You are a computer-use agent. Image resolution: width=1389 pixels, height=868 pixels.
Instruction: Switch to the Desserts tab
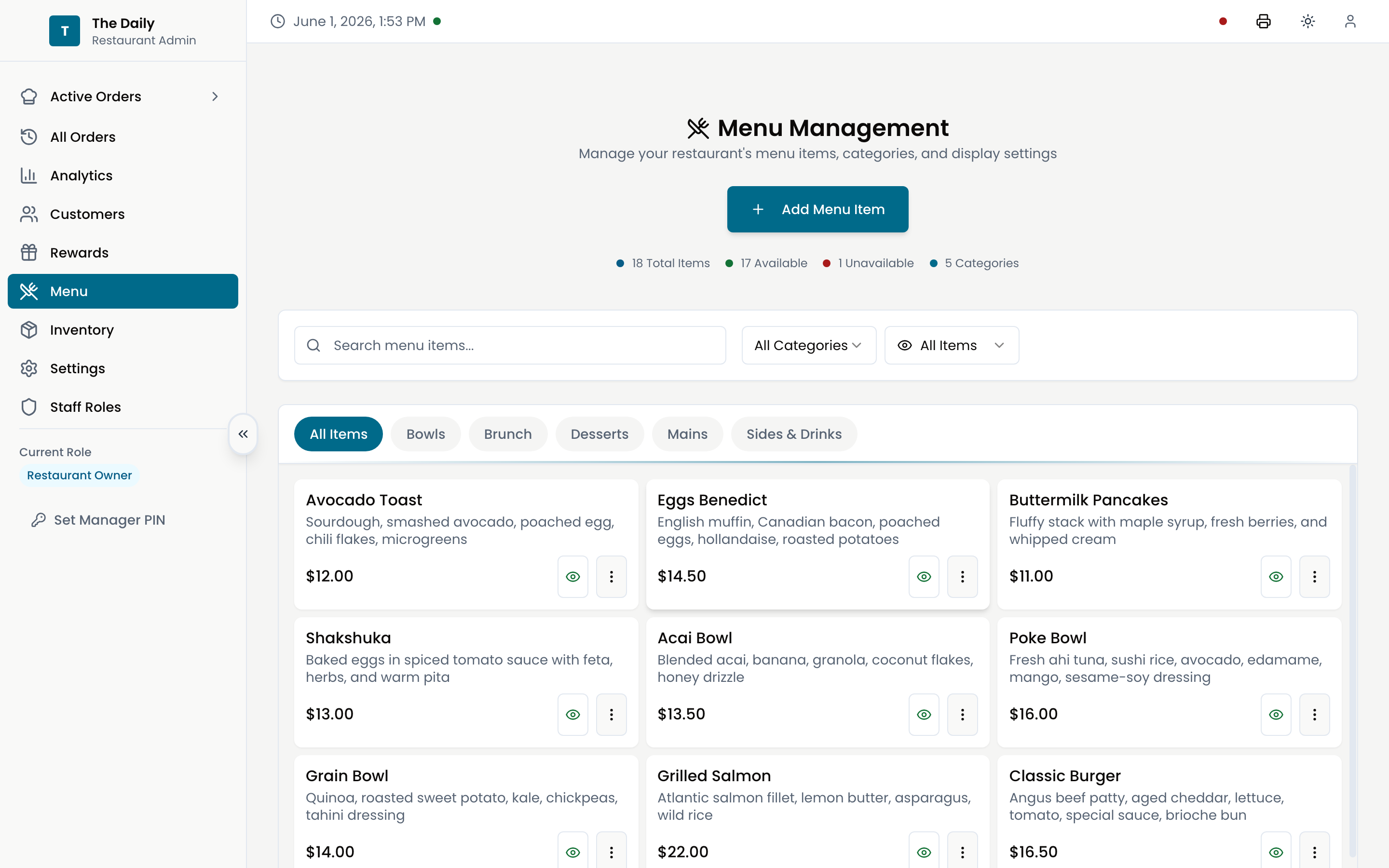coord(599,434)
